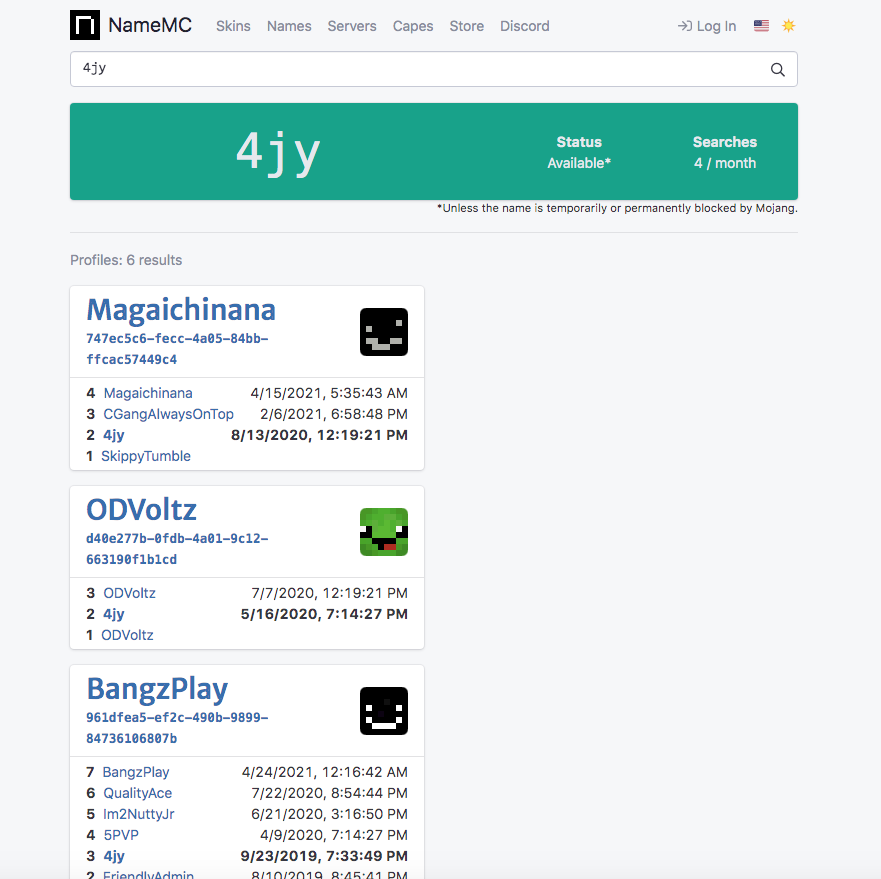
Task: Click BangzPlay in the name history list
Action: point(135,772)
